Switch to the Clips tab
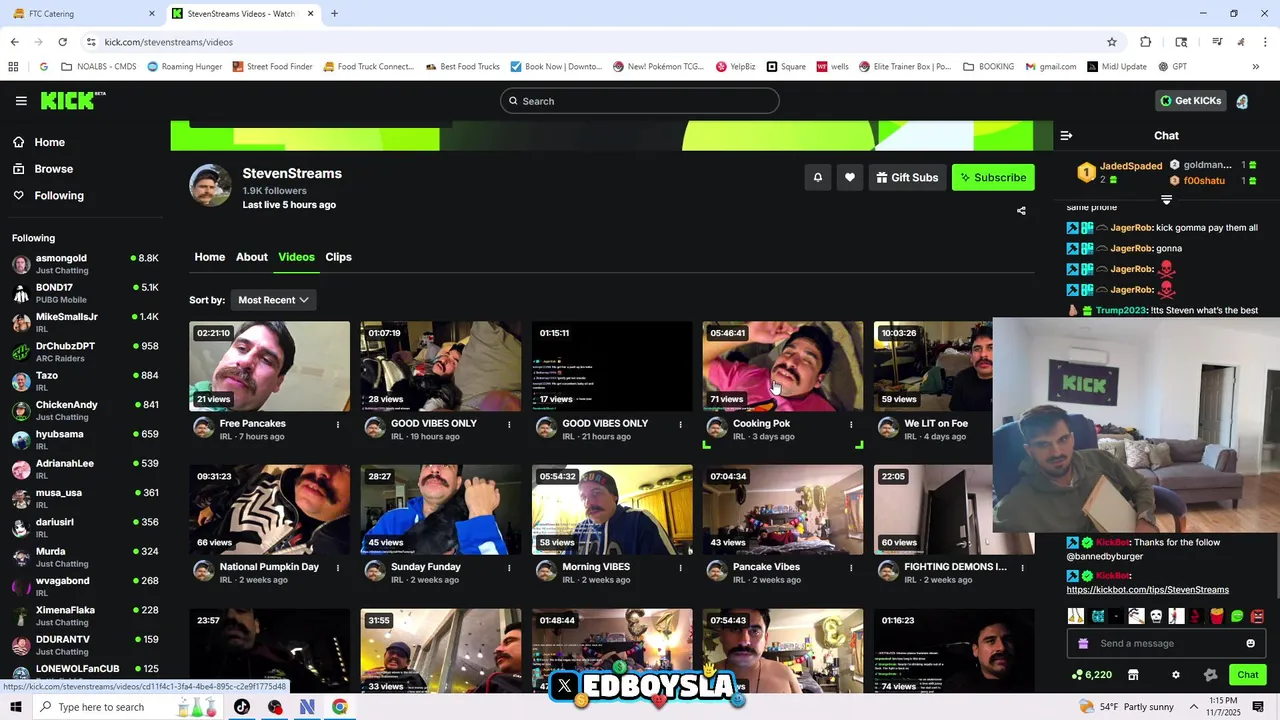This screenshot has height=720, width=1280. [338, 257]
